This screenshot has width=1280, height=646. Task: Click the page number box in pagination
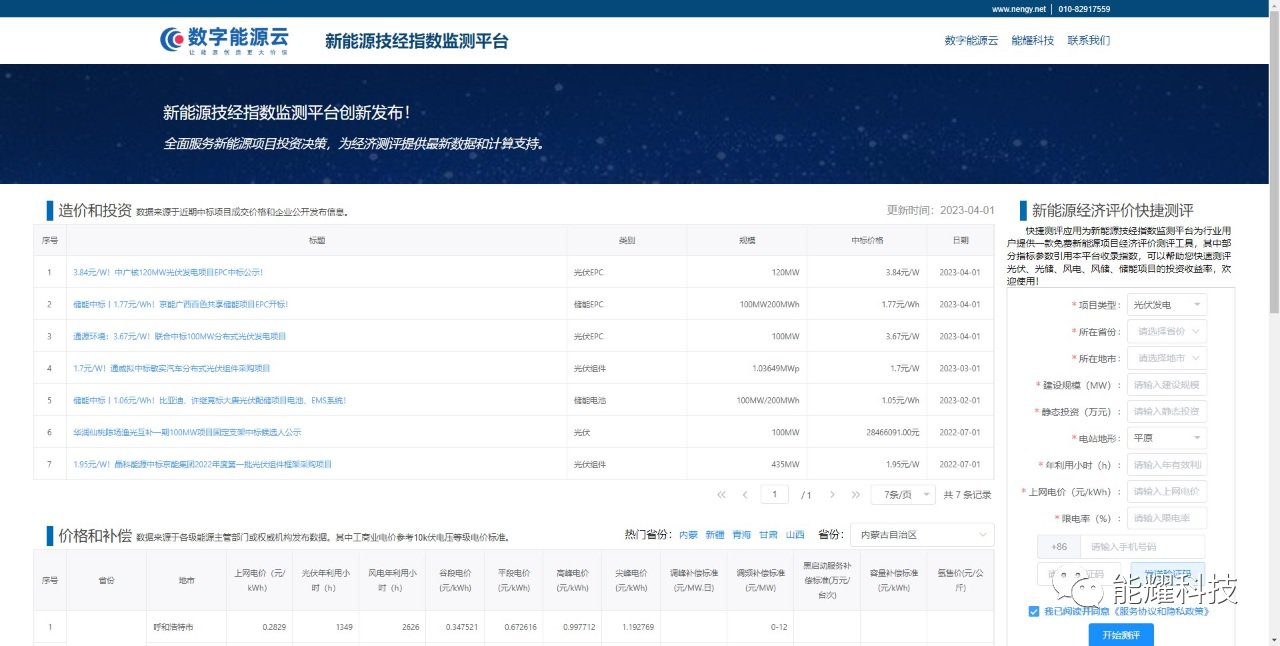click(x=775, y=495)
